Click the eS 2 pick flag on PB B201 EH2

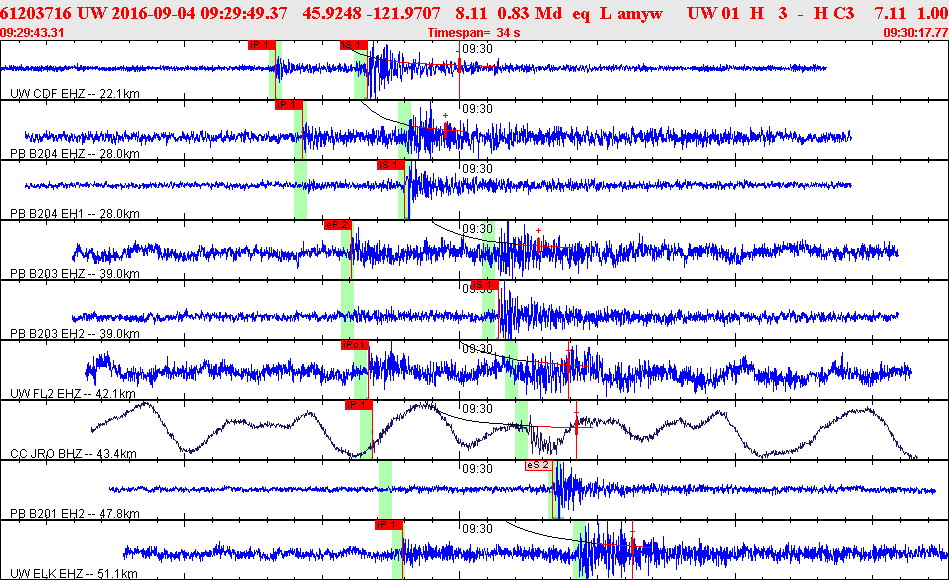pos(538,465)
